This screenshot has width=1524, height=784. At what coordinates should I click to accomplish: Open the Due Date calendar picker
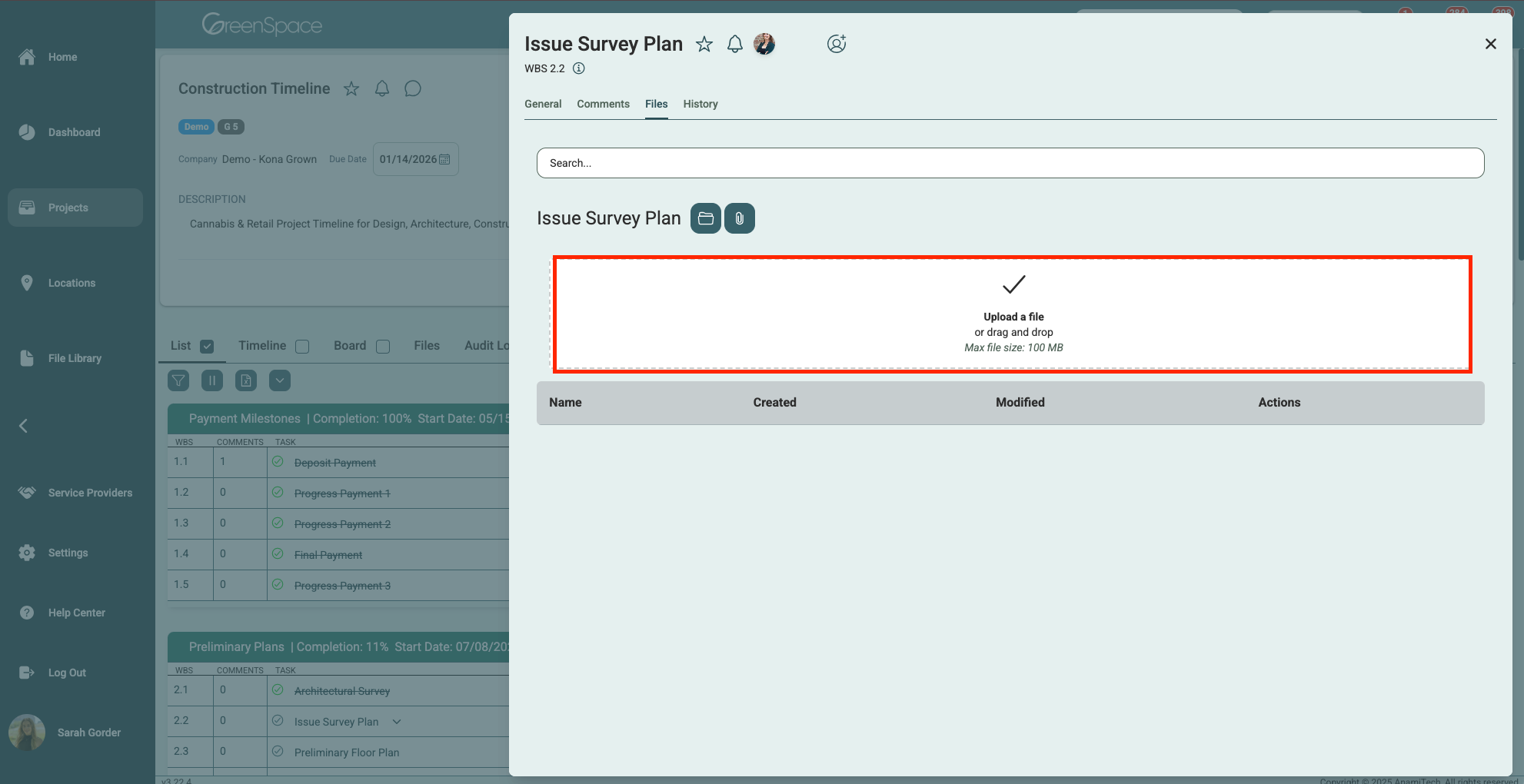(444, 159)
